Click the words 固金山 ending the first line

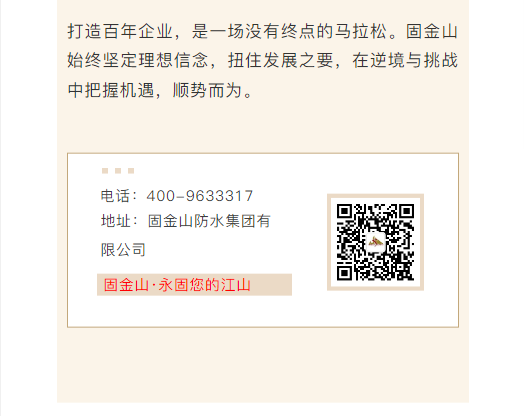click(432, 31)
